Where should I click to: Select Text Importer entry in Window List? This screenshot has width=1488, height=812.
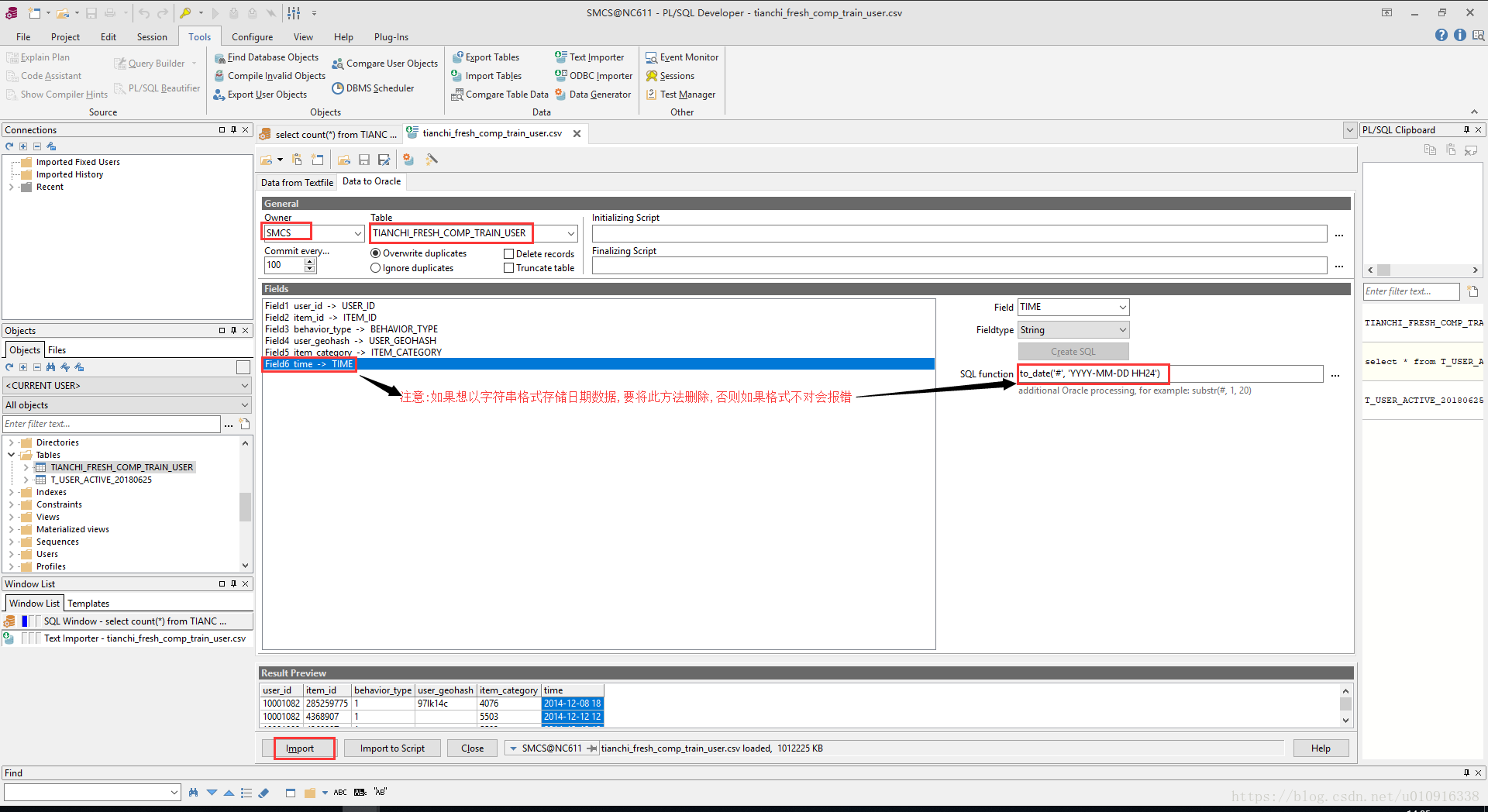click(x=127, y=638)
